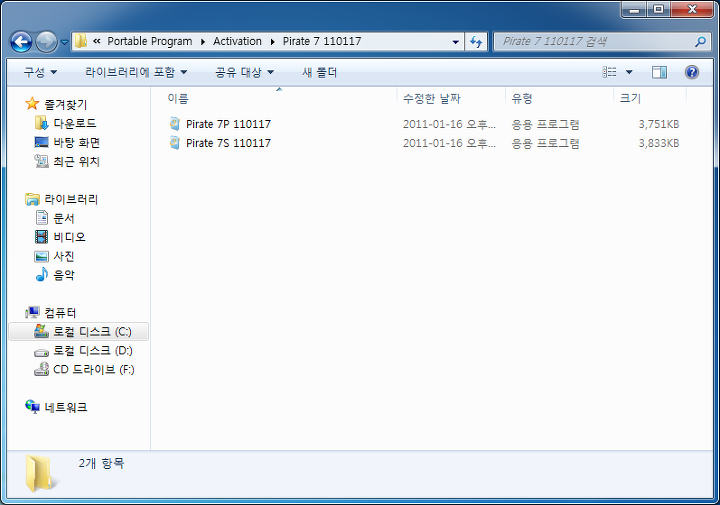Viewport: 720px width, 505px height.
Task: Open the 문서 library
Action: tap(64, 218)
